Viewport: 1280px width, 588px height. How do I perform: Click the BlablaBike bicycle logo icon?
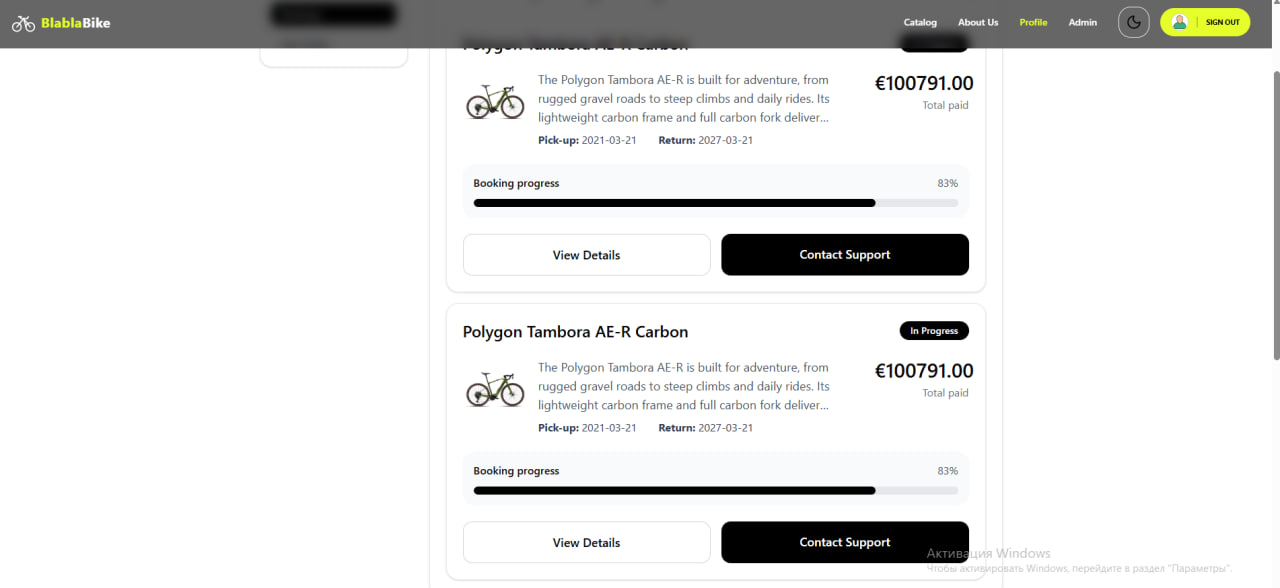click(x=24, y=22)
